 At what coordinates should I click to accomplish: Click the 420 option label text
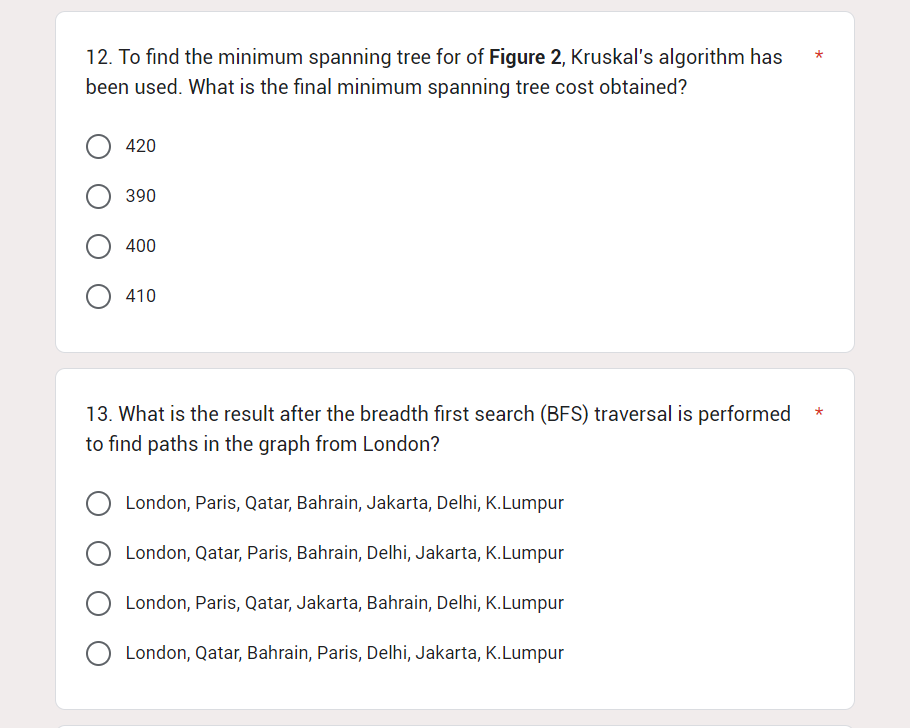(x=140, y=146)
